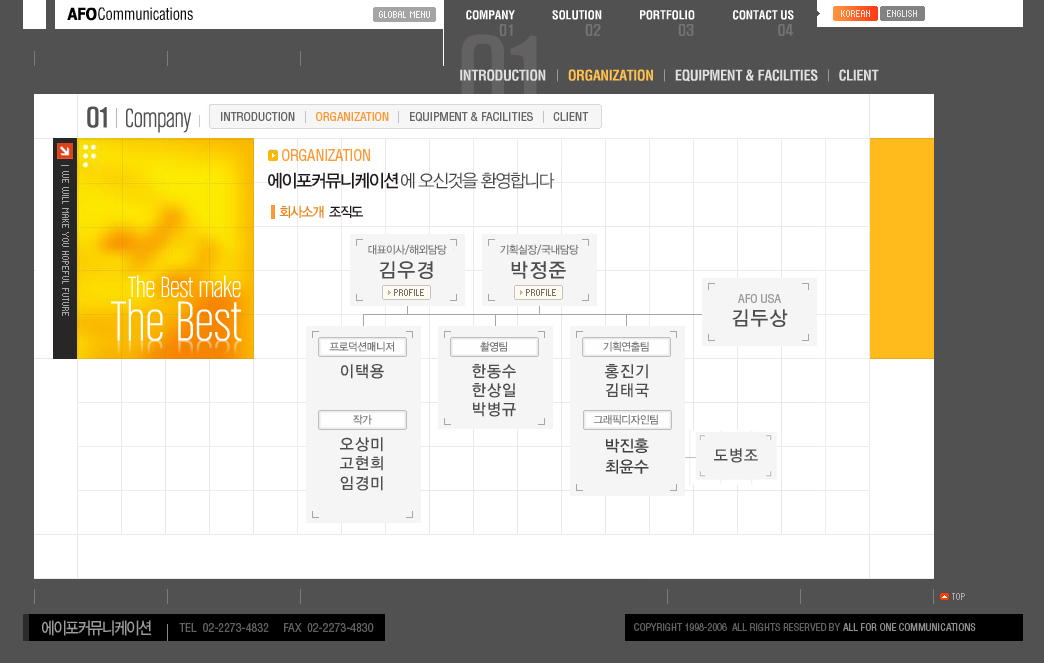Select INTRODUCTION in the dark submenu
The image size is (1044, 663).
click(x=502, y=75)
